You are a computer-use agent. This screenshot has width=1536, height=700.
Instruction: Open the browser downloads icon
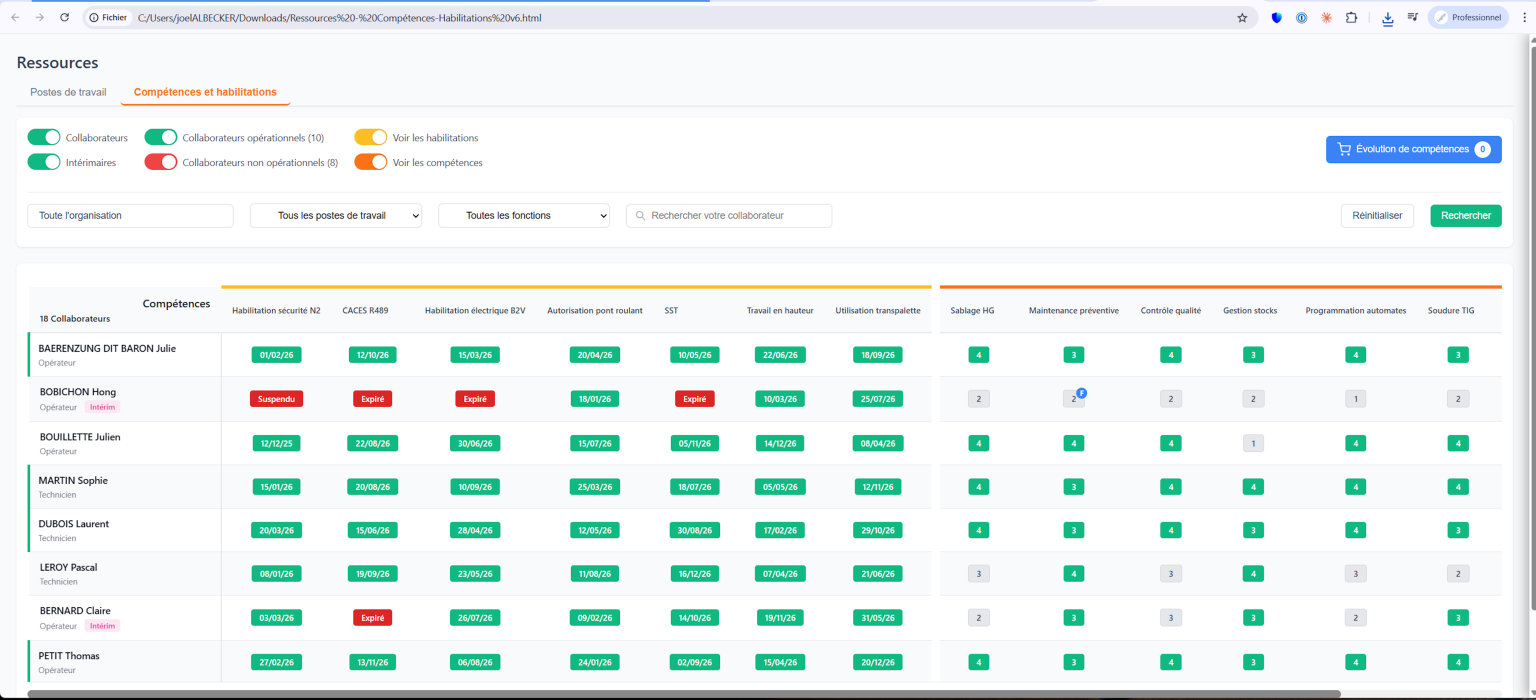[x=1388, y=18]
